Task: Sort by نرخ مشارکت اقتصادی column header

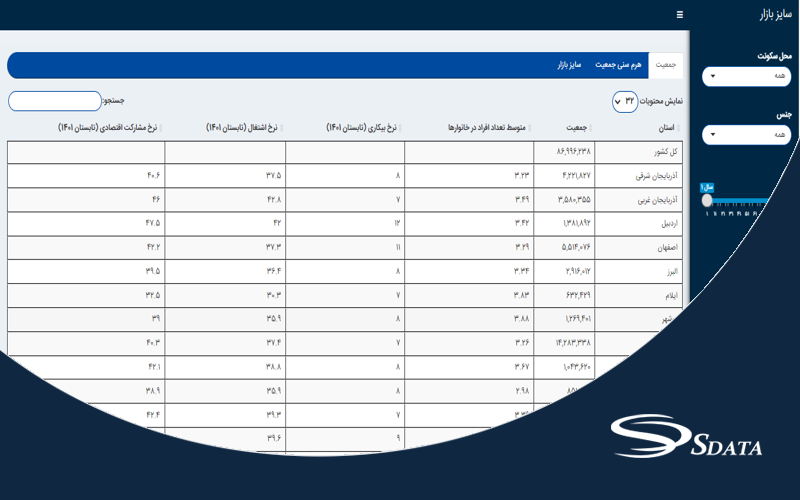Action: pos(109,128)
